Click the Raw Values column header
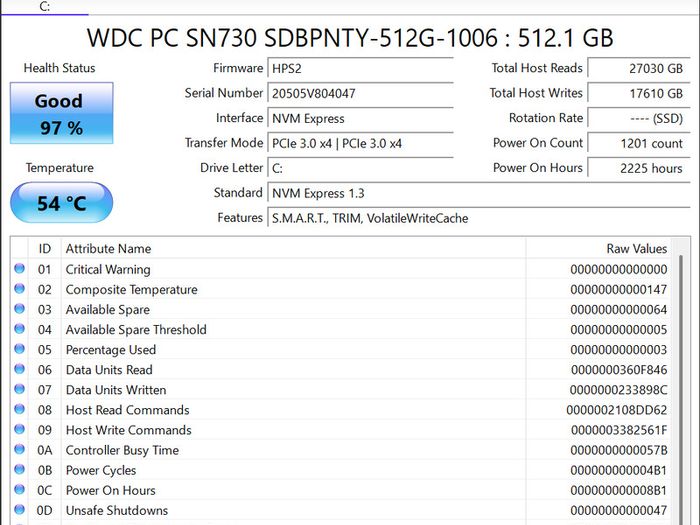The image size is (700, 525). pos(598,248)
